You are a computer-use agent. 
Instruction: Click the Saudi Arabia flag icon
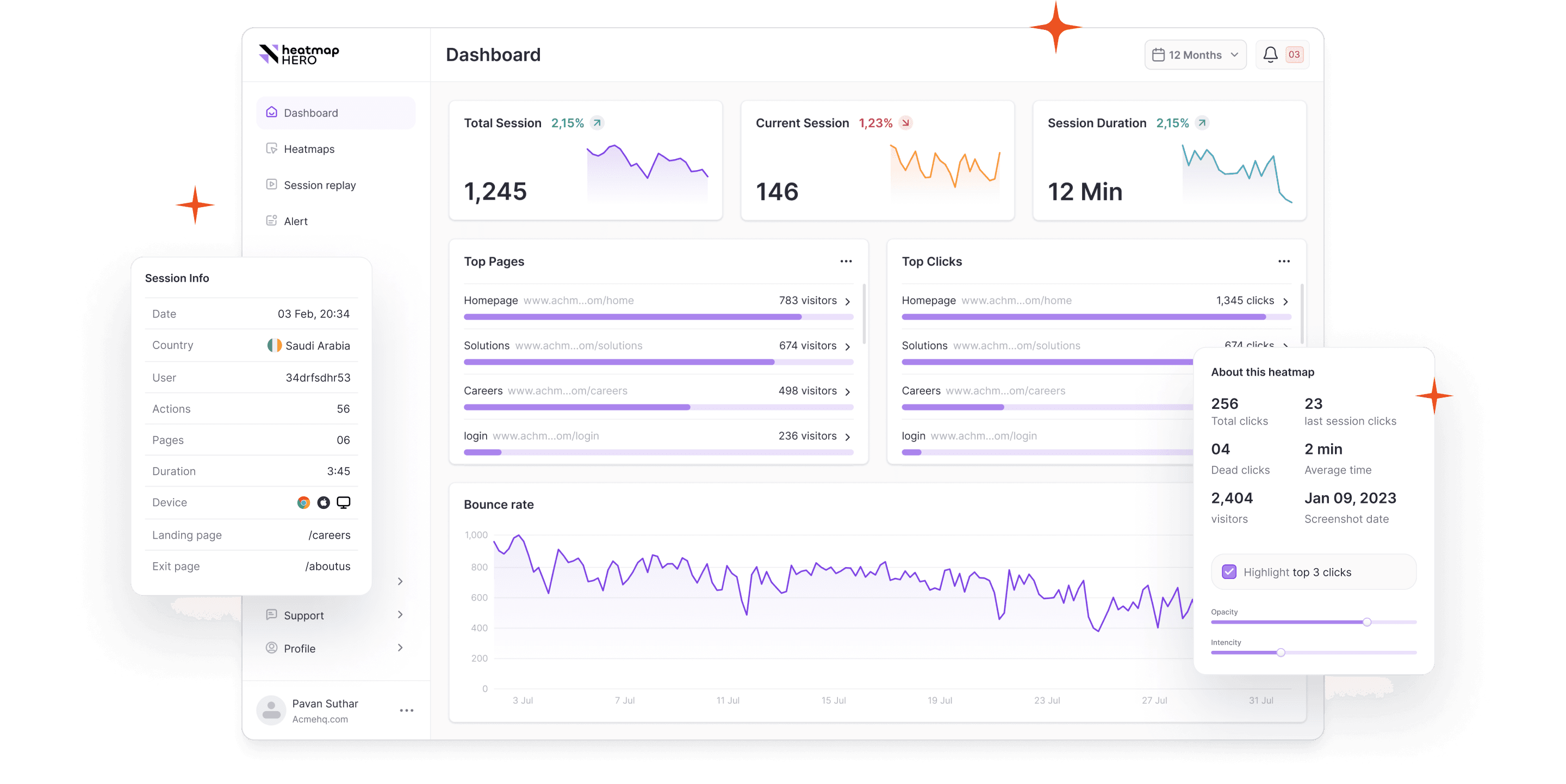tap(274, 345)
